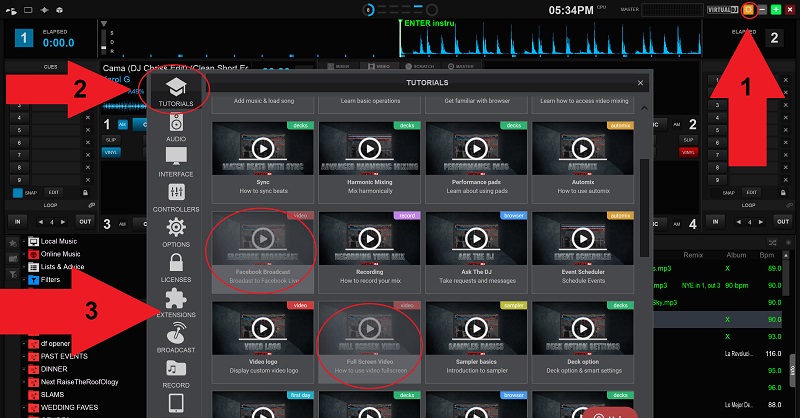Click the orange settings gear in title bar

[x=748, y=10]
